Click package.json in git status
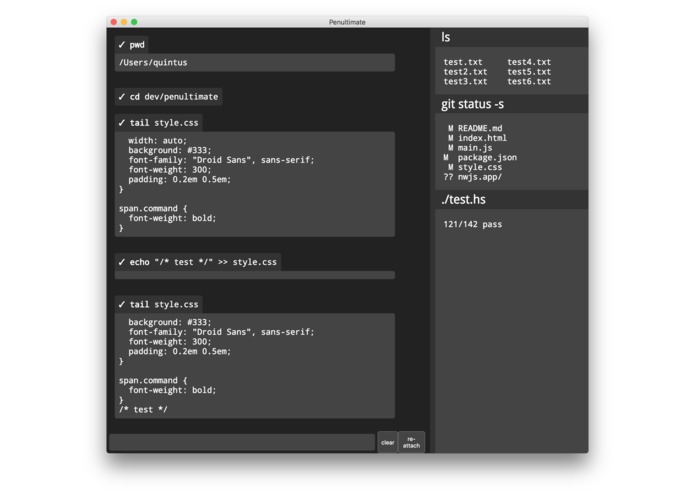The width and height of the screenshot is (695, 494). [x=487, y=157]
